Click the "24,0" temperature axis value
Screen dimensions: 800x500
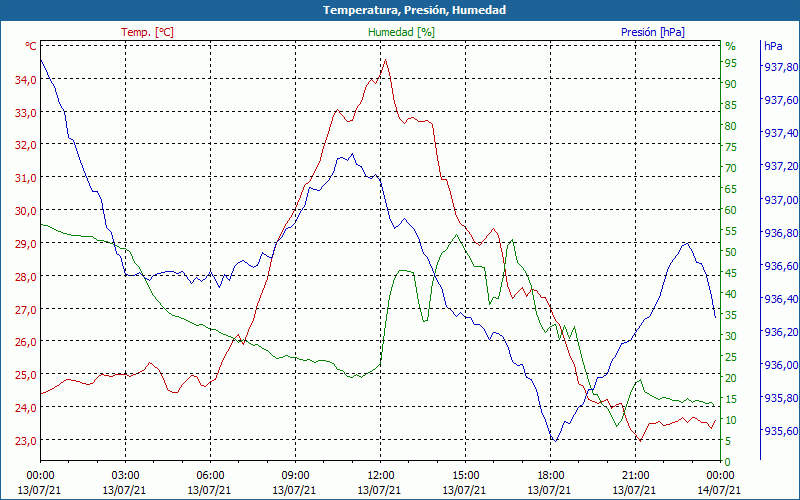click(26, 408)
